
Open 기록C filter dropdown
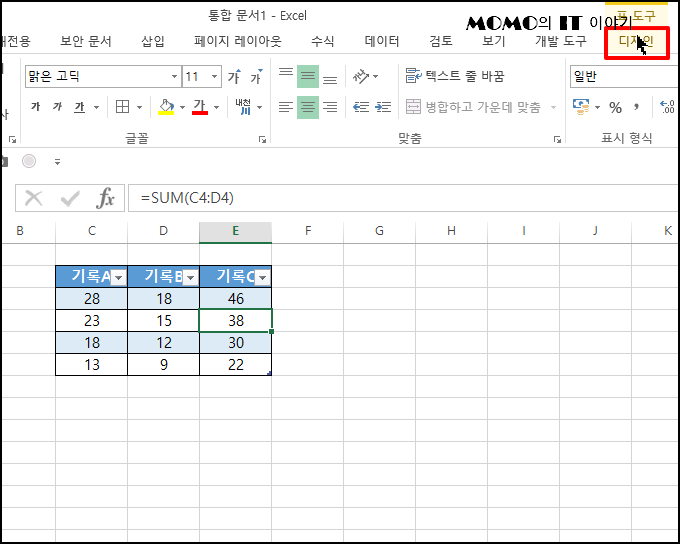pyautogui.click(x=262, y=277)
